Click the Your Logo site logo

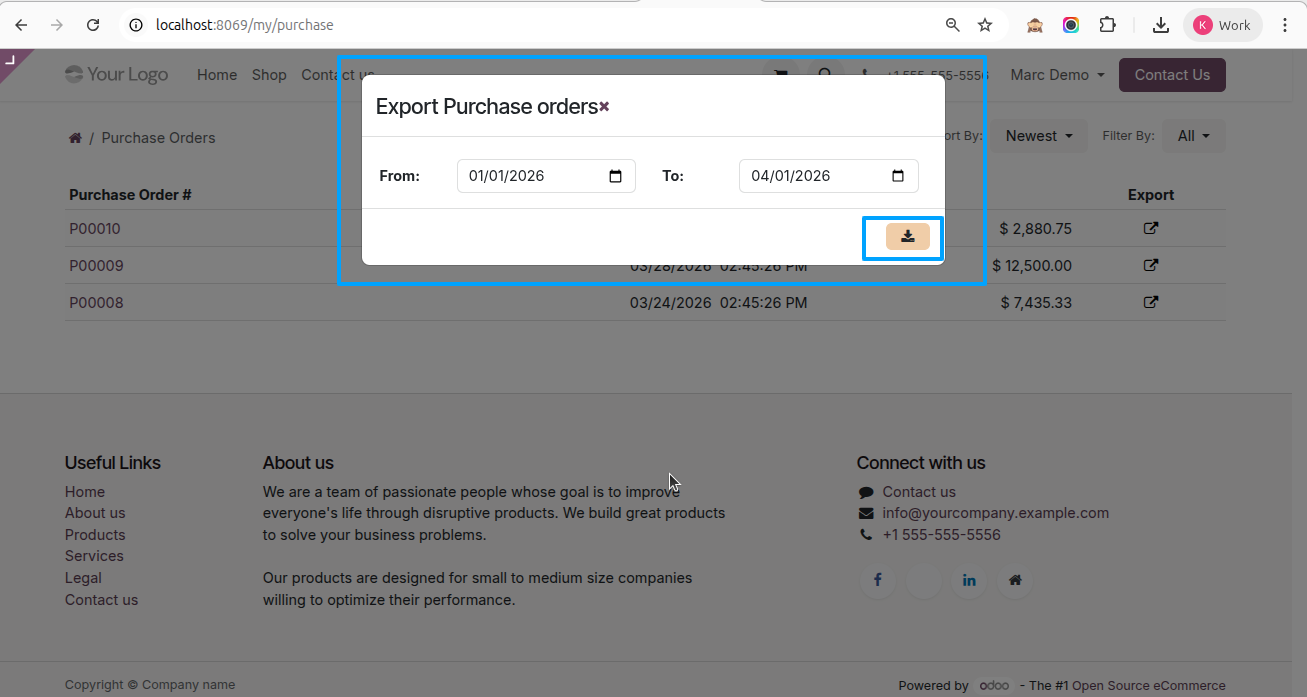(x=117, y=75)
